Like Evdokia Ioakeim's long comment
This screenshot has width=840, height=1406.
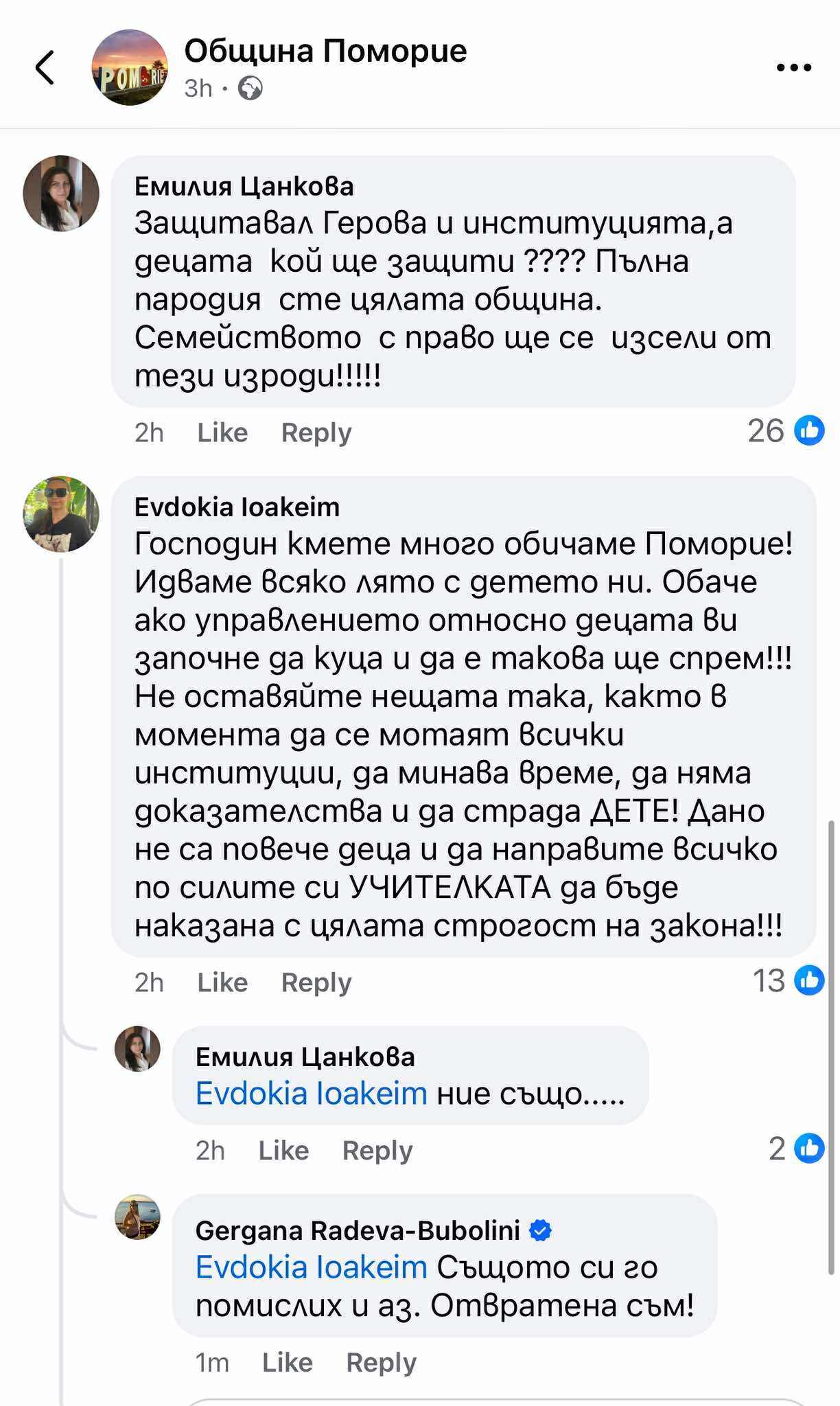coord(222,982)
